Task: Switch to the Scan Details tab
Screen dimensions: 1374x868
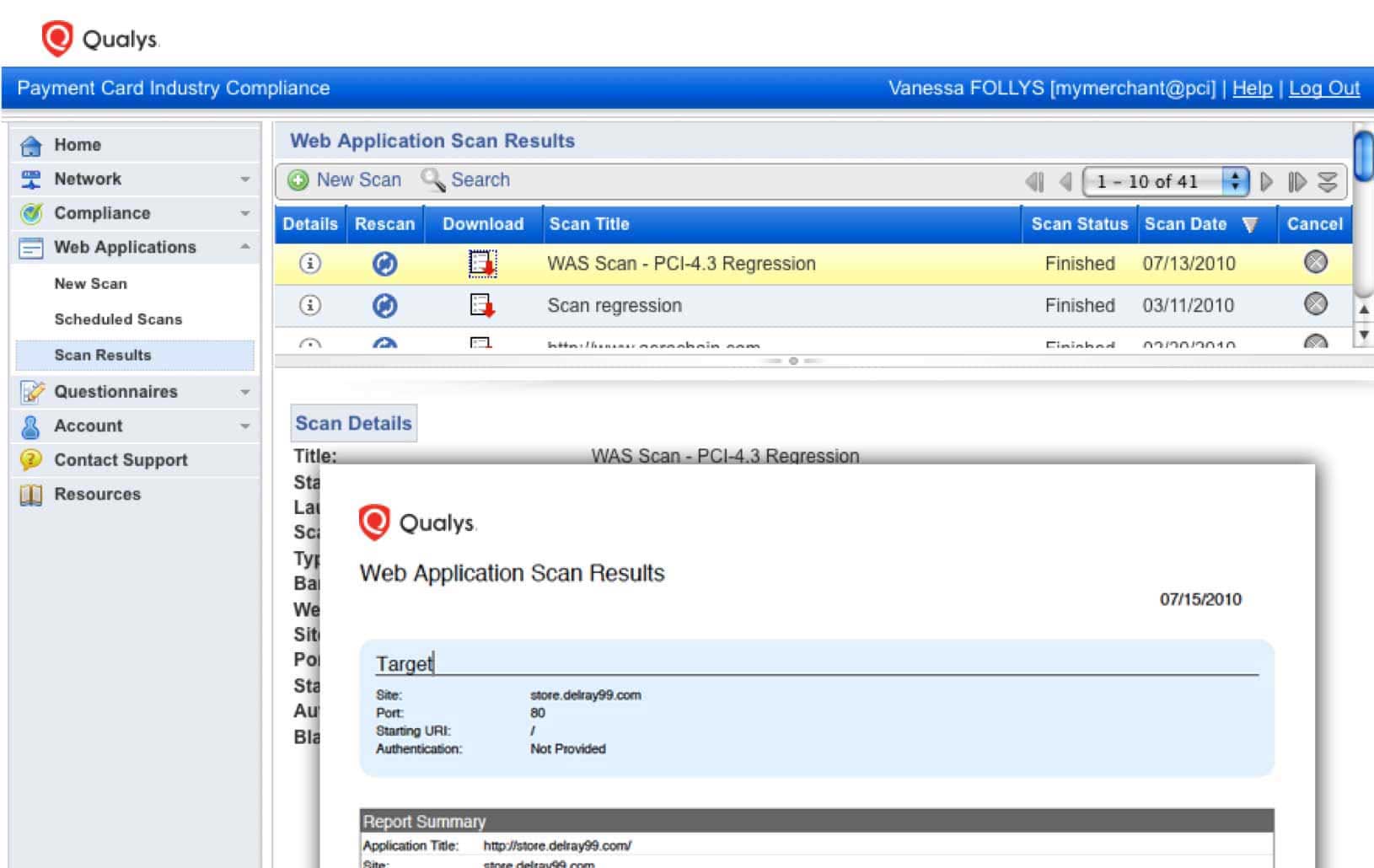Action: point(353,424)
